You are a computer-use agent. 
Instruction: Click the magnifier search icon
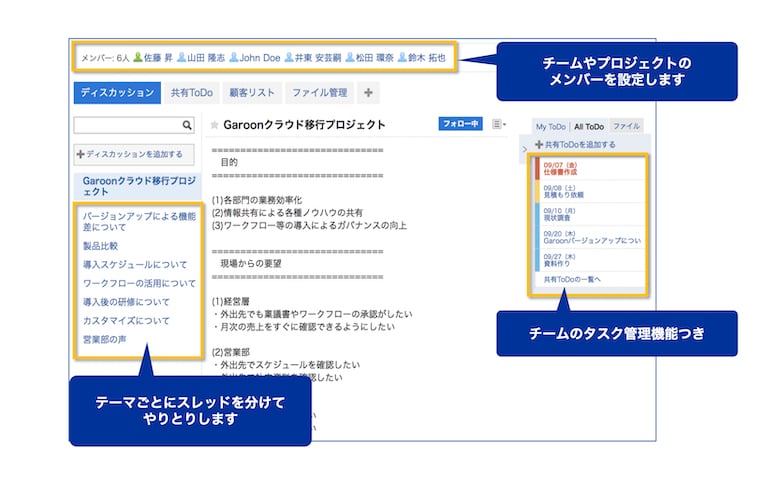(187, 125)
